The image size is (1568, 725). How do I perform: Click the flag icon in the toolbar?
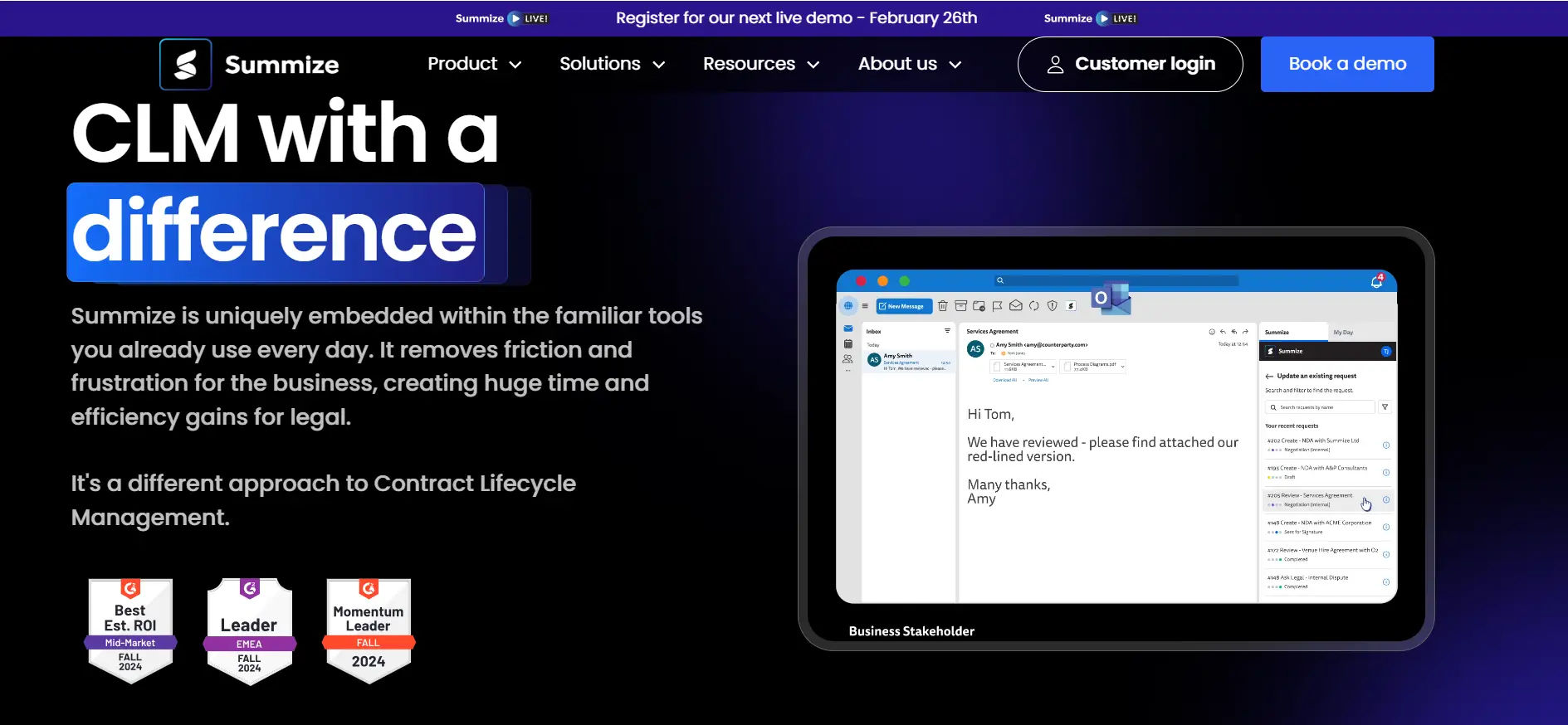point(998,306)
